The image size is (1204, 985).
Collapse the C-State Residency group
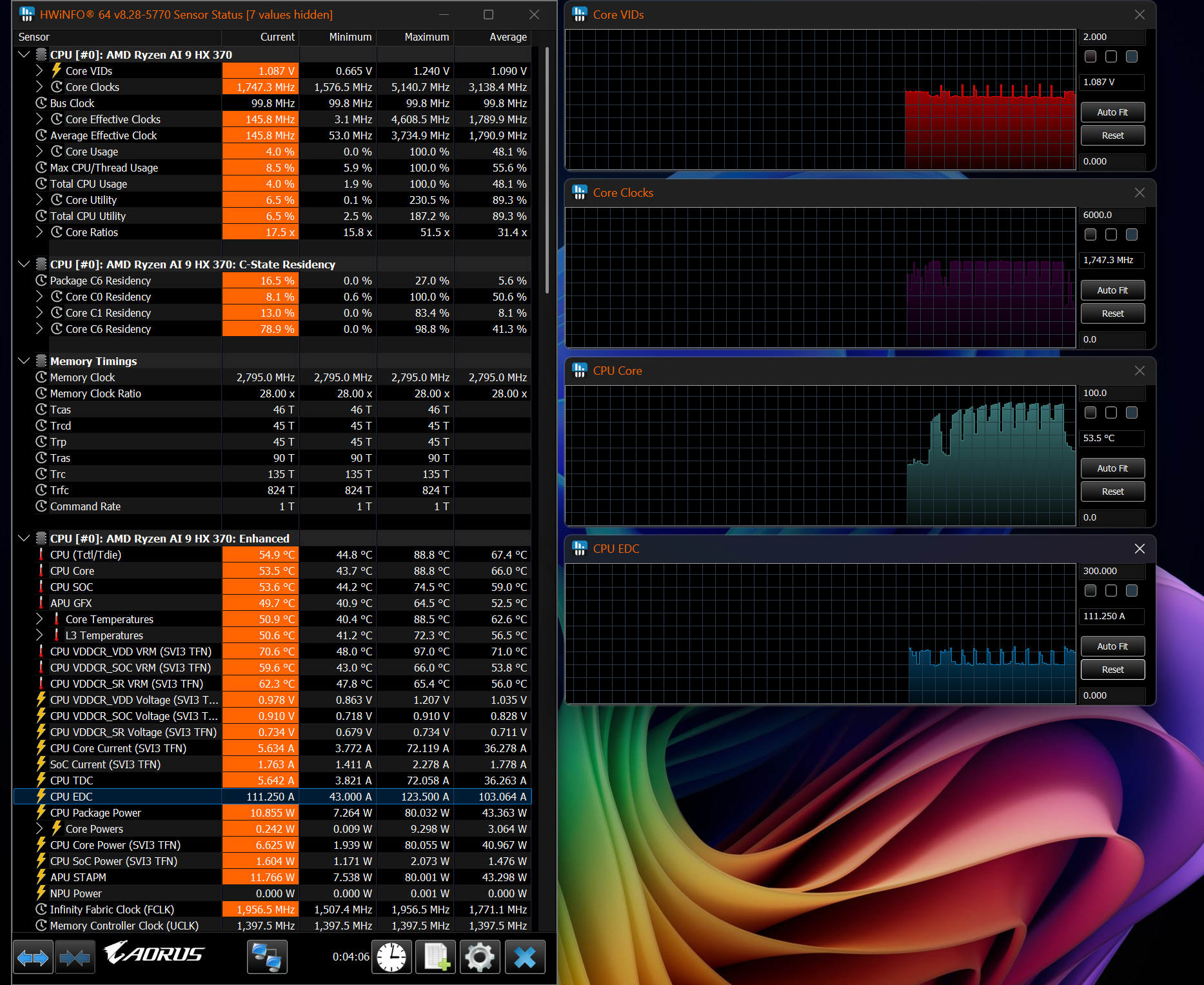[24, 264]
